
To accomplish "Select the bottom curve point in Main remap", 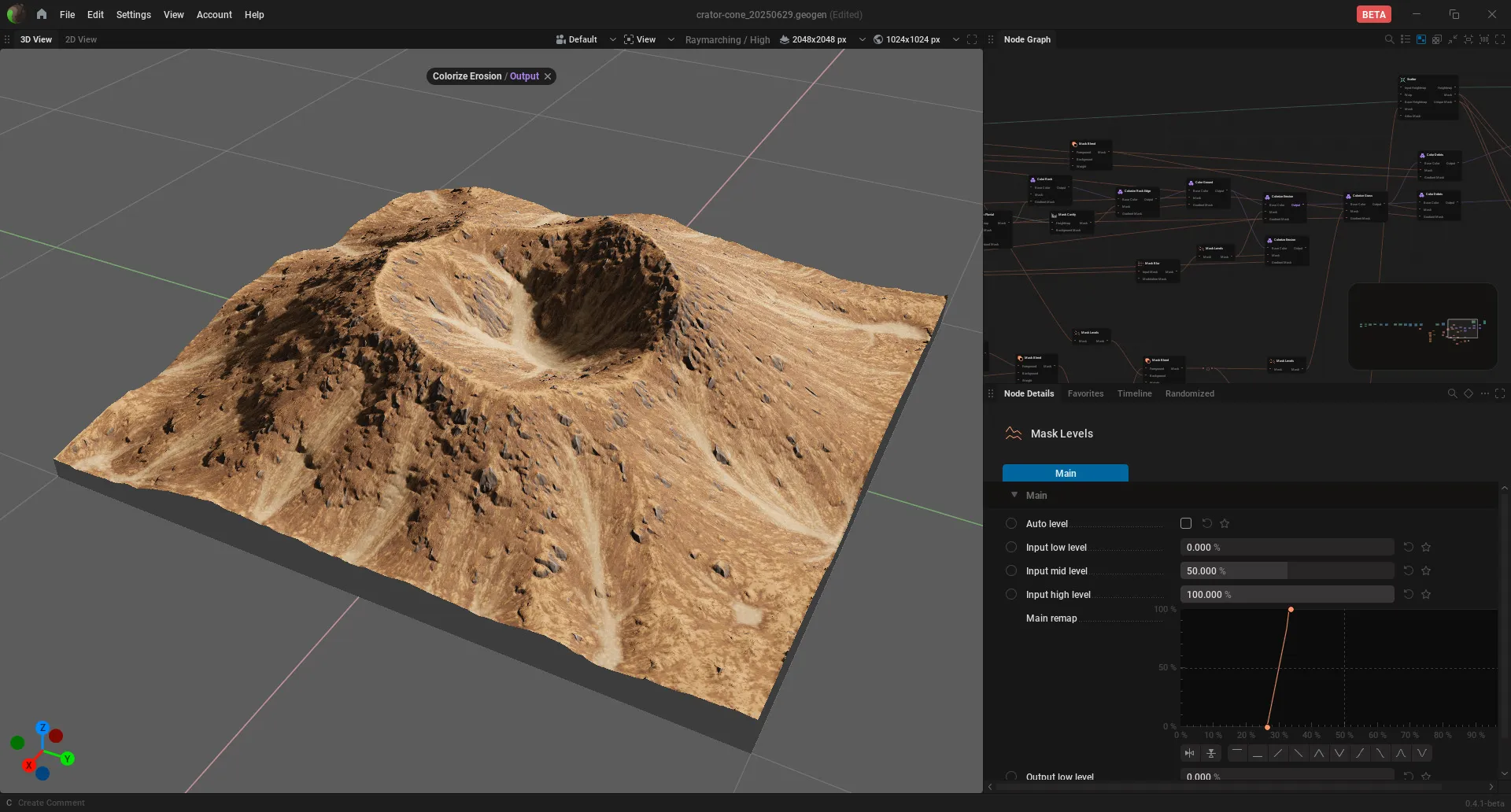I will coord(1267,727).
